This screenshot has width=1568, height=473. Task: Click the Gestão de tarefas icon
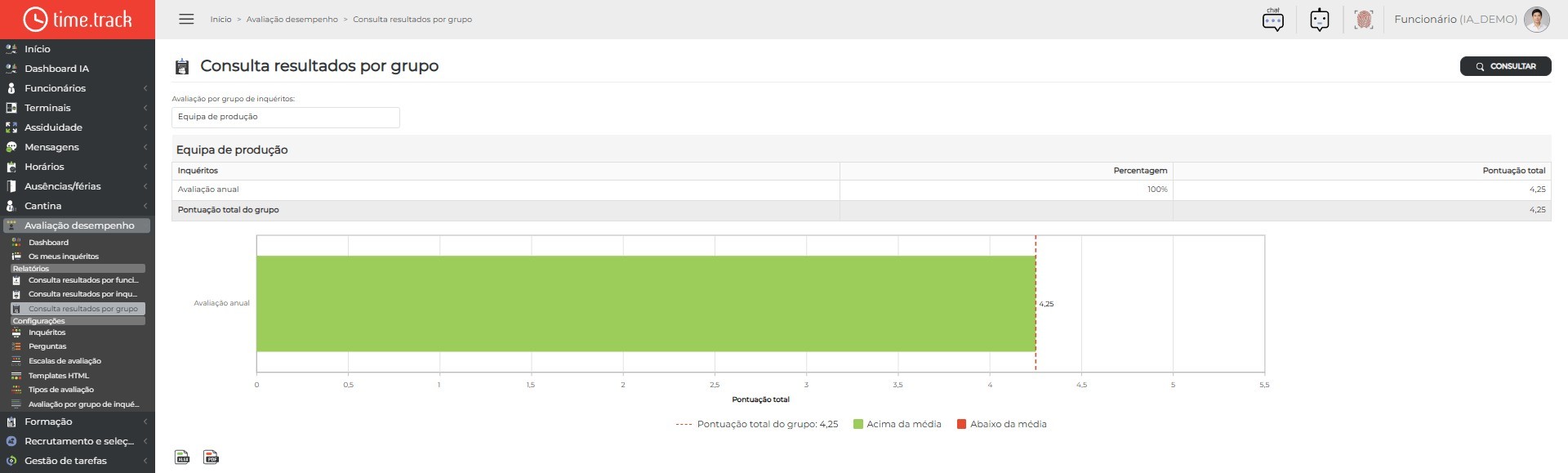click(11, 461)
